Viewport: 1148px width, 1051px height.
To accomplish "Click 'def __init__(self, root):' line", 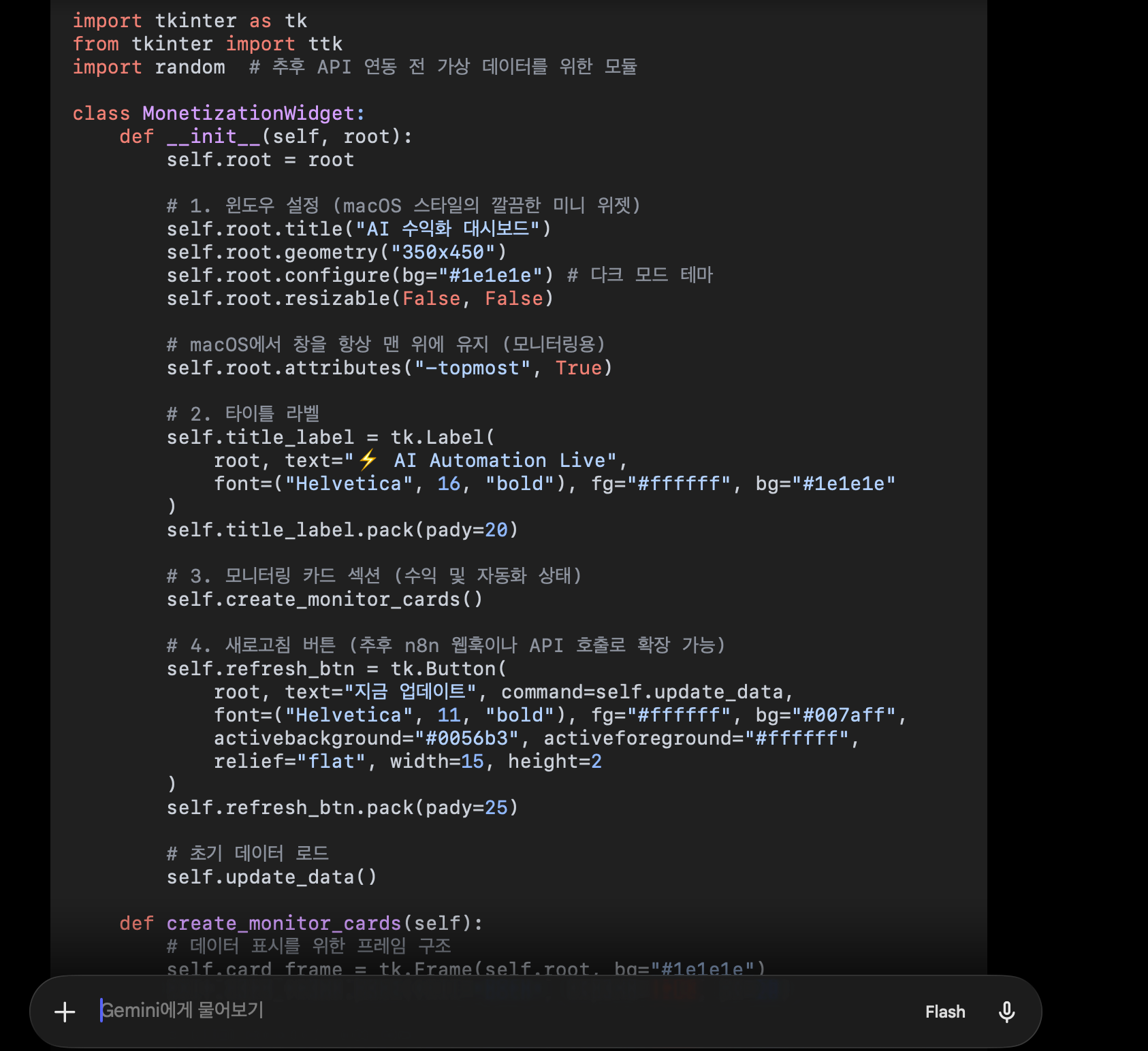I will point(266,136).
